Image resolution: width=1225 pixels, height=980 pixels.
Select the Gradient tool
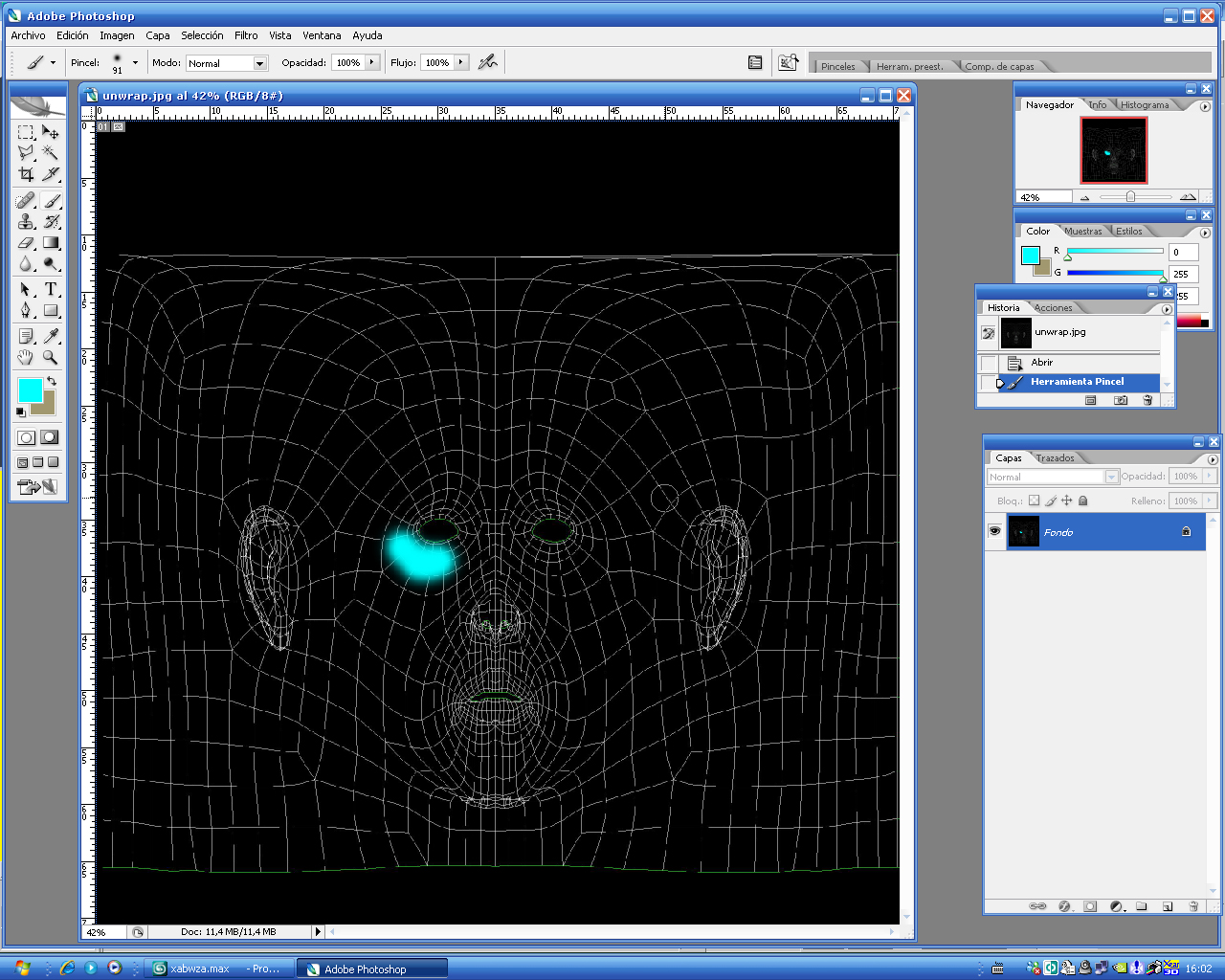pyautogui.click(x=51, y=243)
